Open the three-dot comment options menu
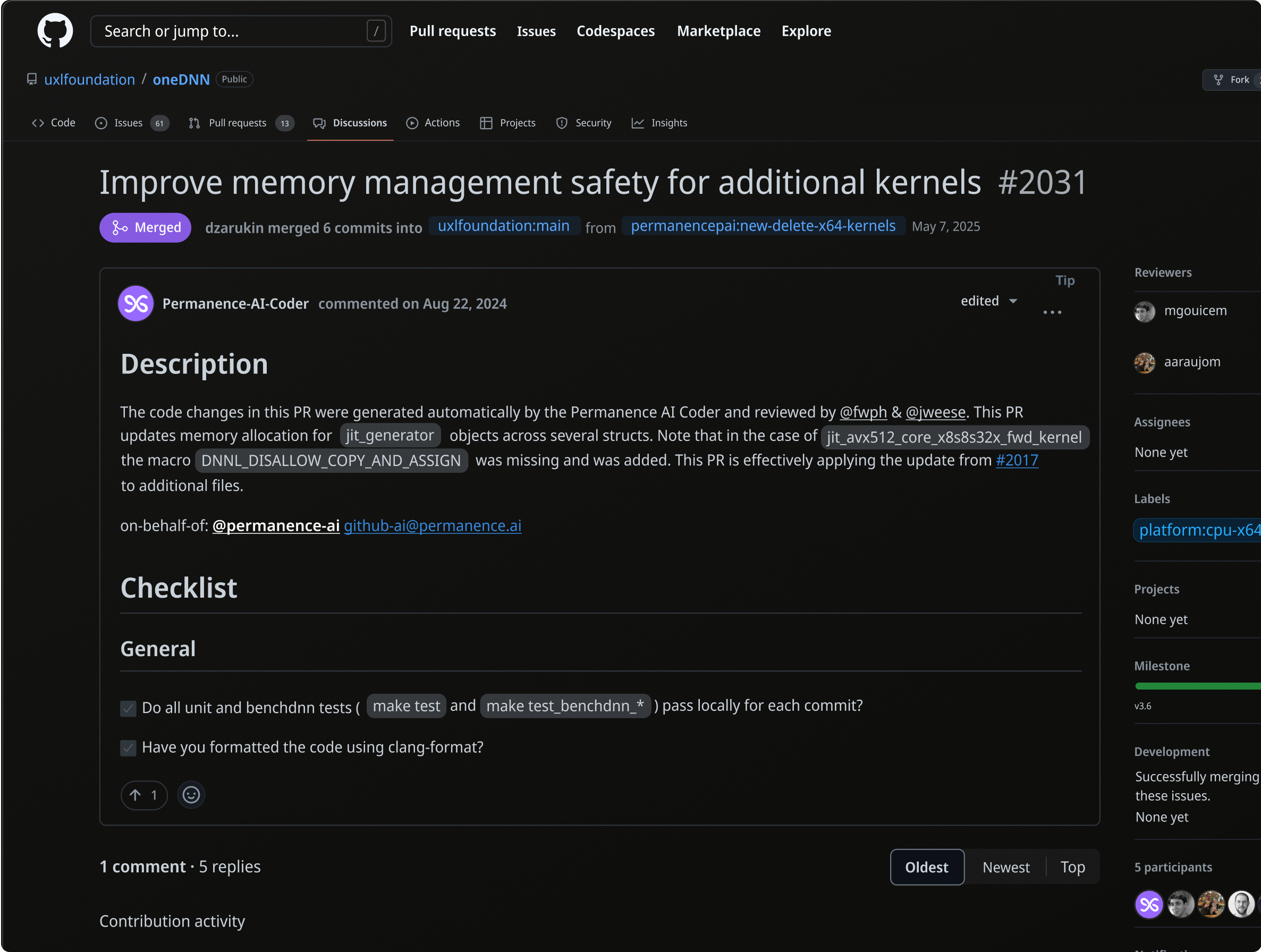 point(1052,312)
